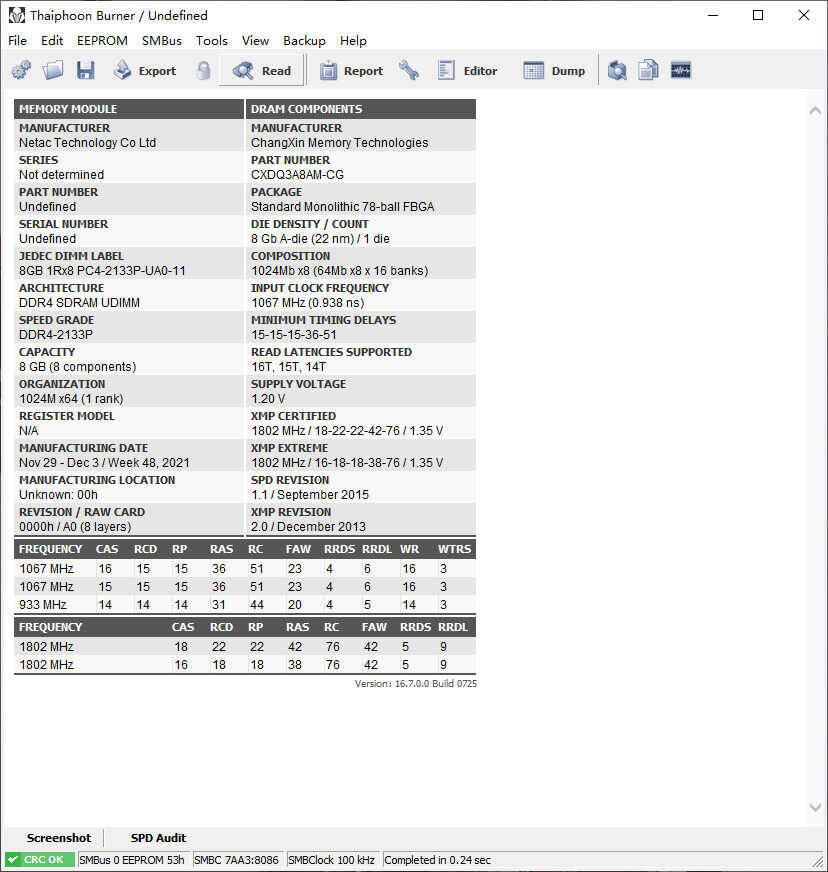Click the 933 MHz frequency row

pos(245,605)
